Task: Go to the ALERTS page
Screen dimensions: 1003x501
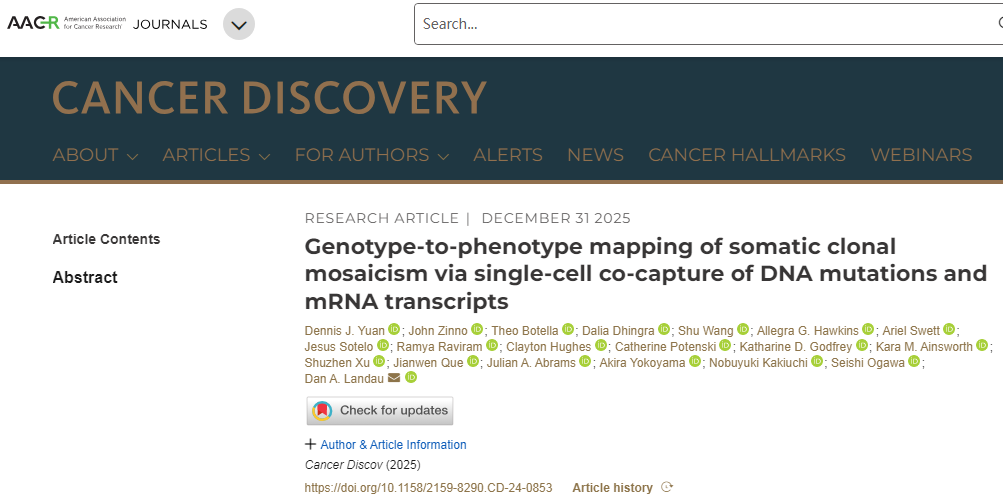Action: pyautogui.click(x=507, y=155)
